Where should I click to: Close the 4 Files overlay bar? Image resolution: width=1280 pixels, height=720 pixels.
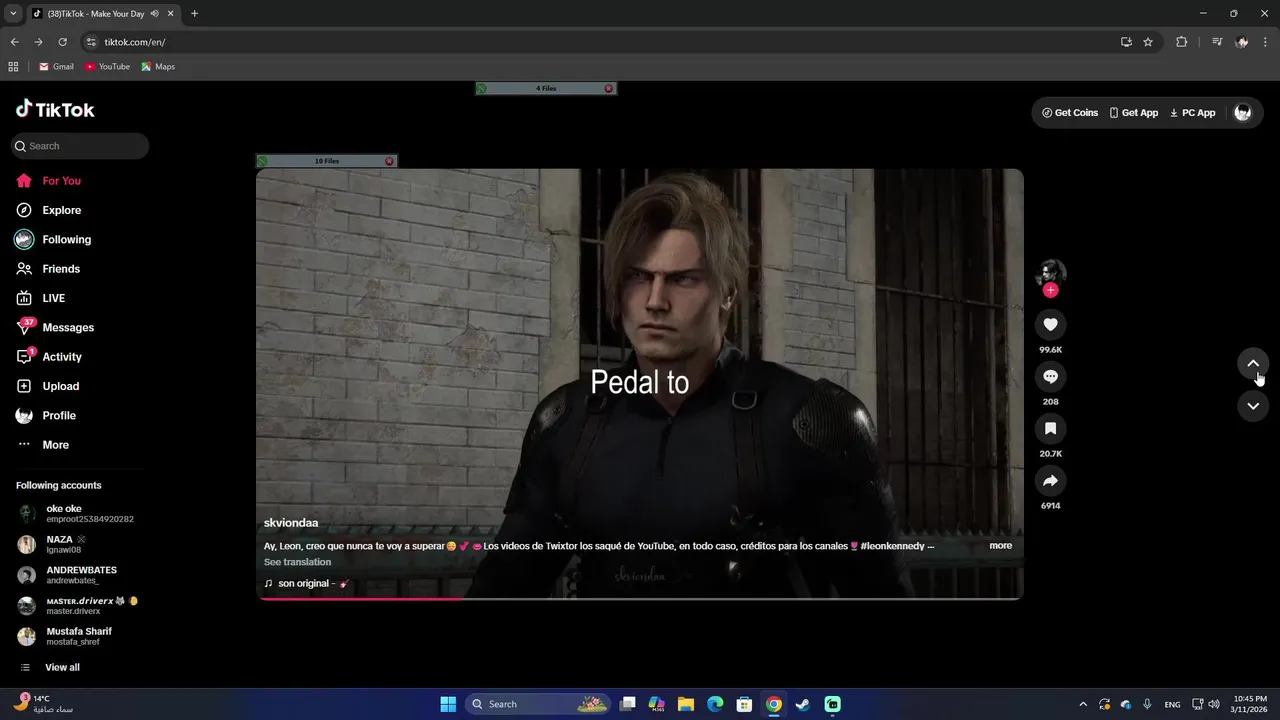tap(608, 89)
